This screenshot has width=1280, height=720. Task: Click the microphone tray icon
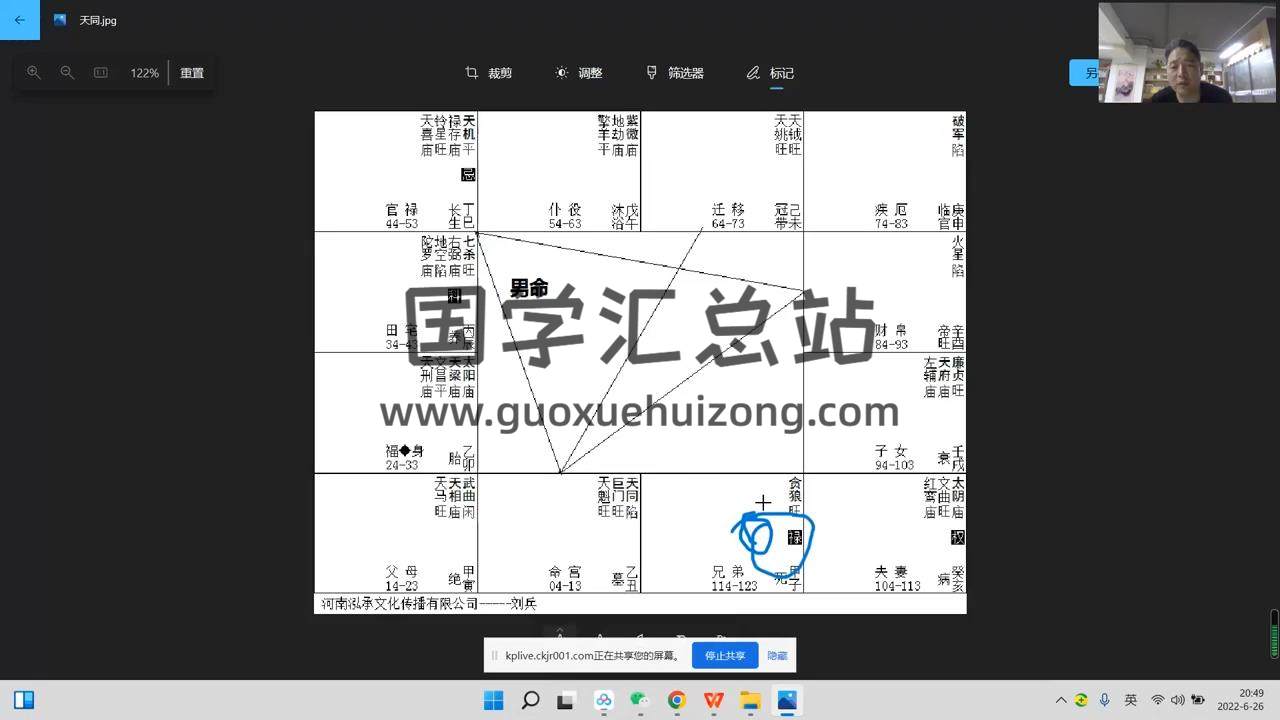[x=1105, y=700]
